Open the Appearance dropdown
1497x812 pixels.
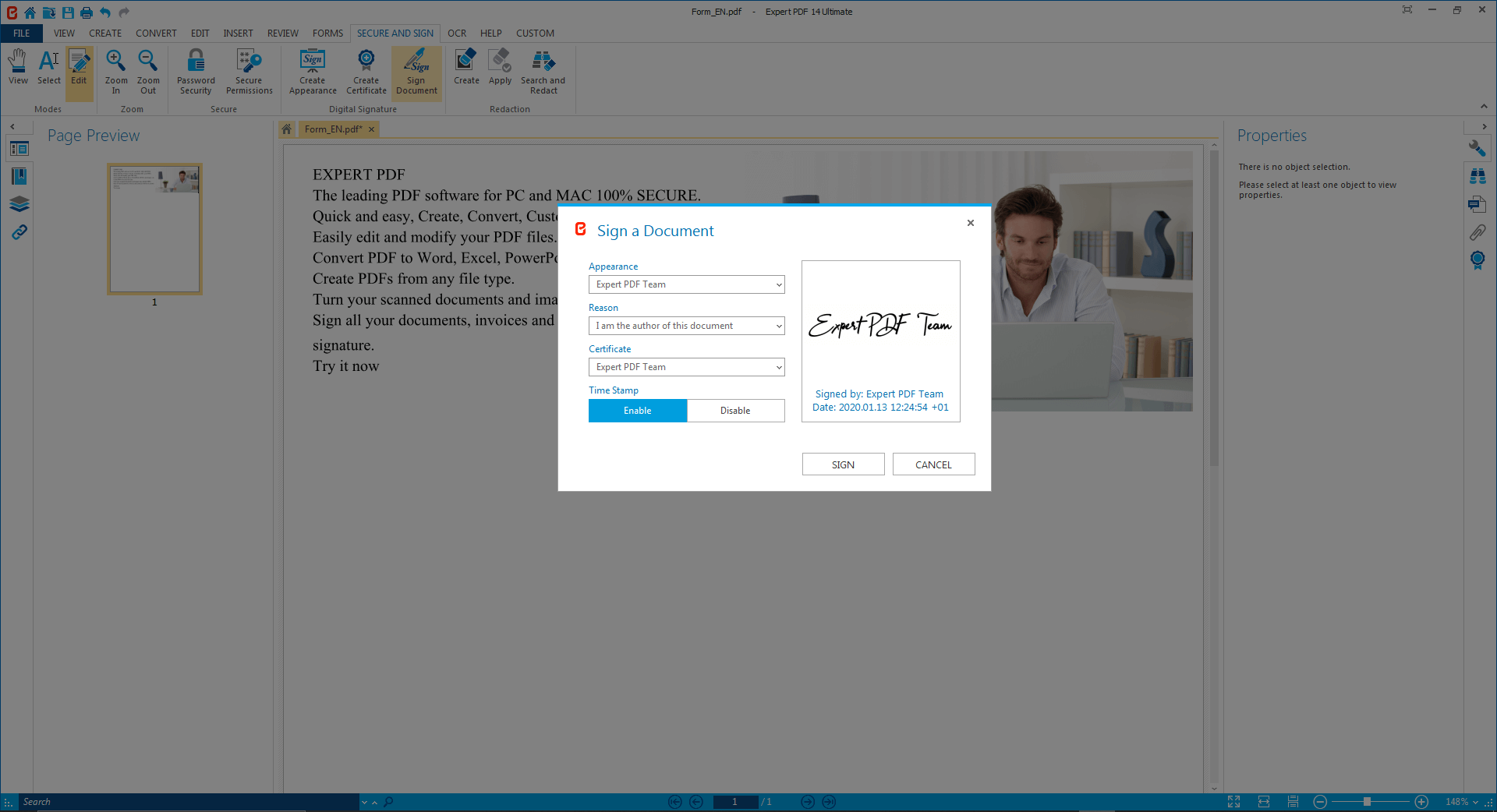pos(686,284)
